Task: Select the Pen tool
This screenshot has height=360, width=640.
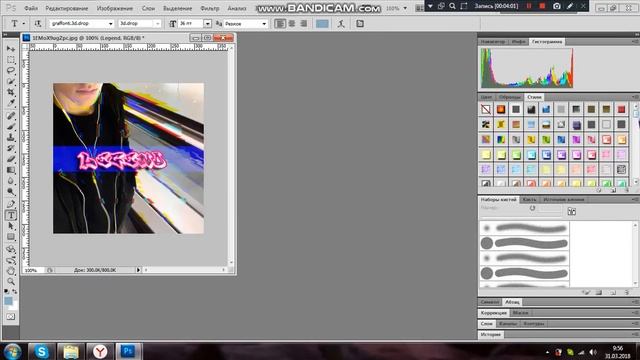Action: click(x=11, y=204)
